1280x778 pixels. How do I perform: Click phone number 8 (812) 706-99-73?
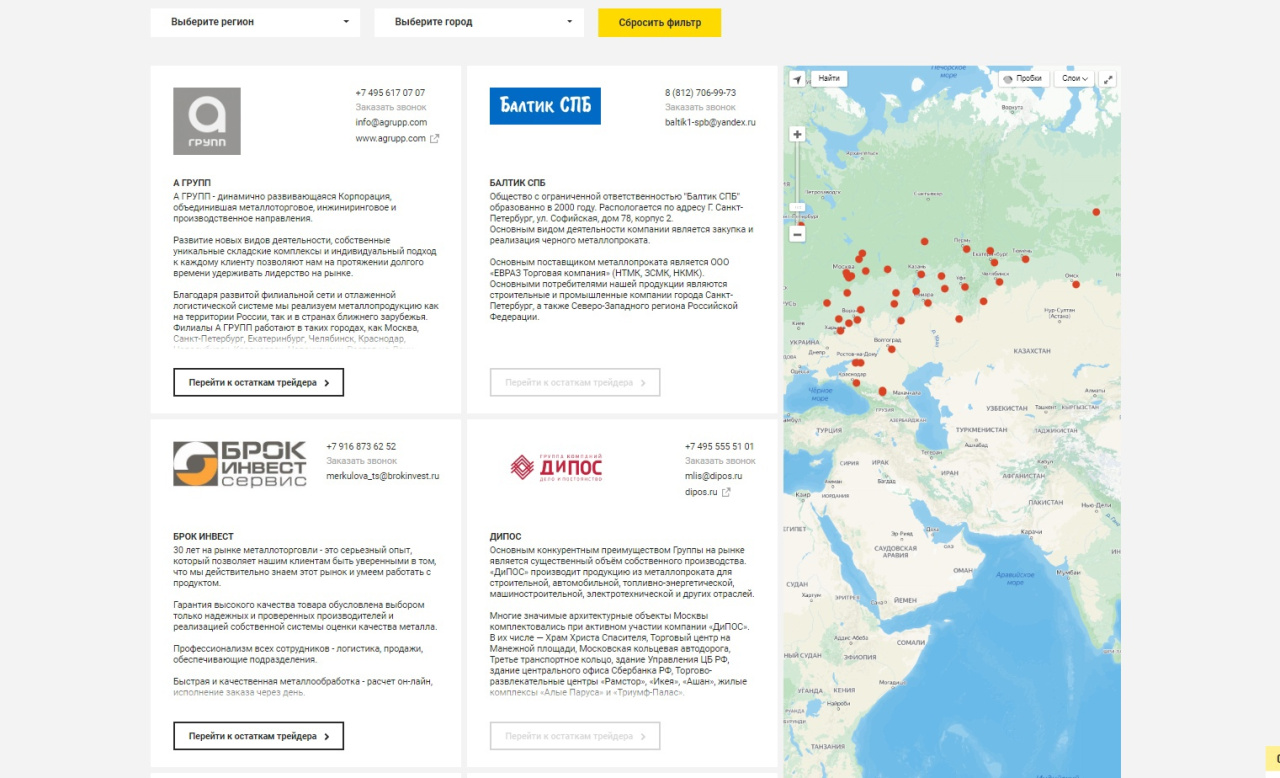(700, 92)
